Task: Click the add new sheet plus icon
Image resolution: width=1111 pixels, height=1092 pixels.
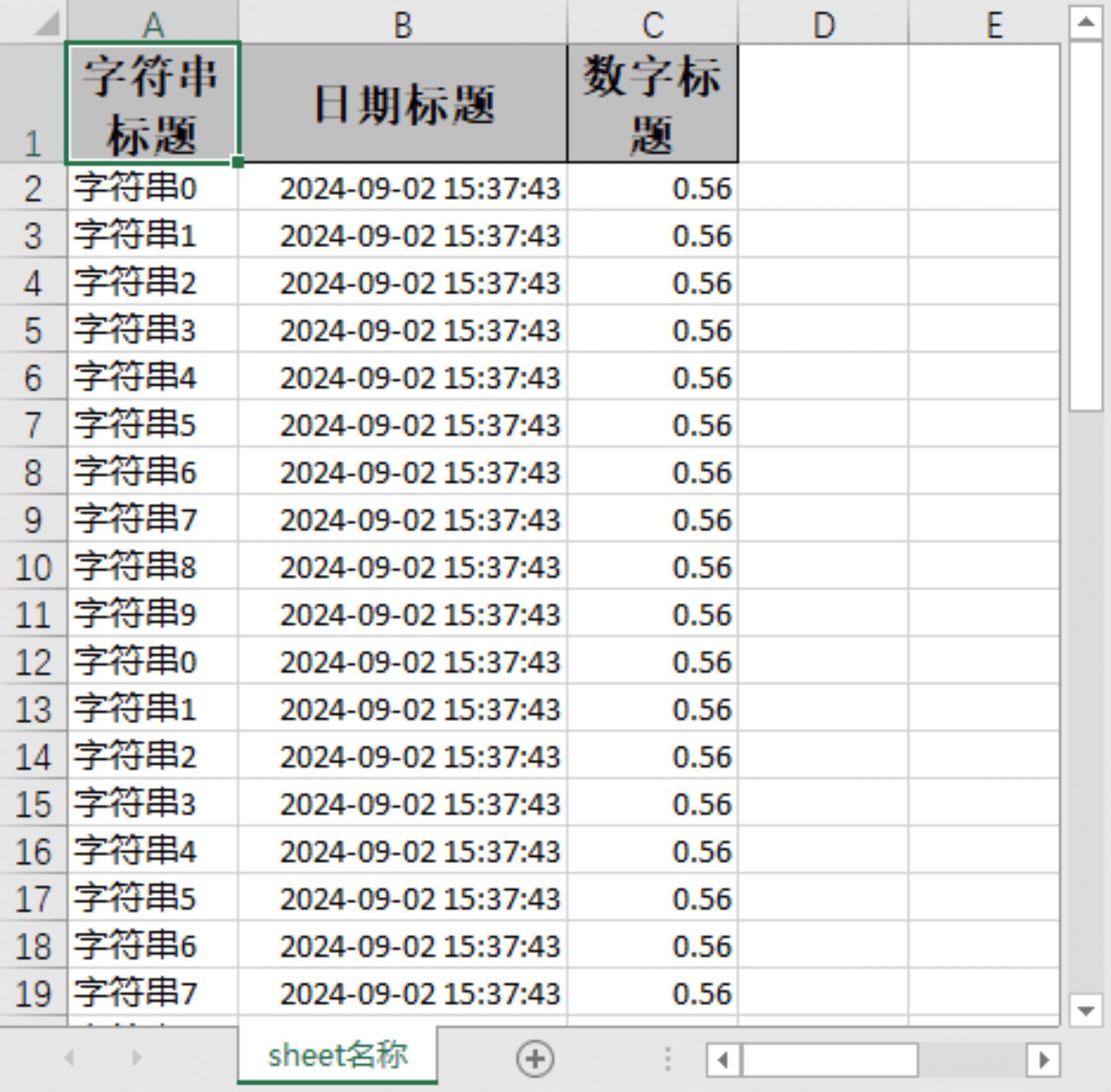Action: 535,1059
